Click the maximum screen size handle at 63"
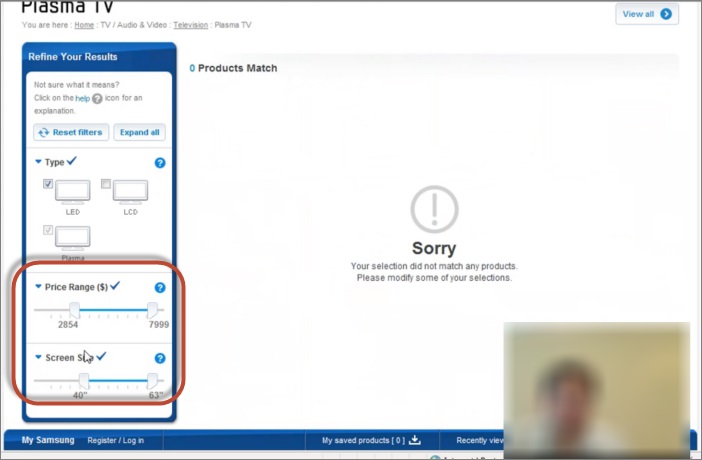 coord(152,381)
